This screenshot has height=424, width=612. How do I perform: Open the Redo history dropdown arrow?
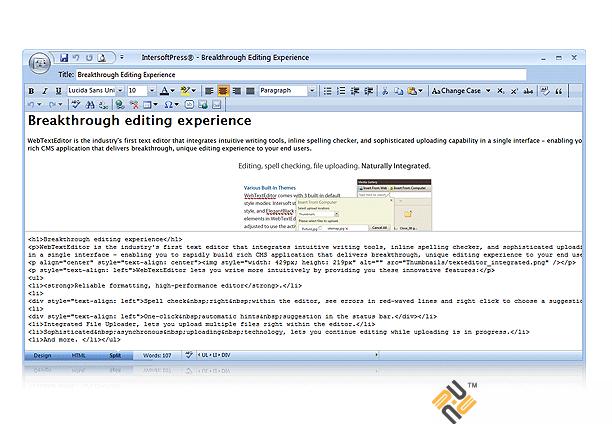(60, 105)
